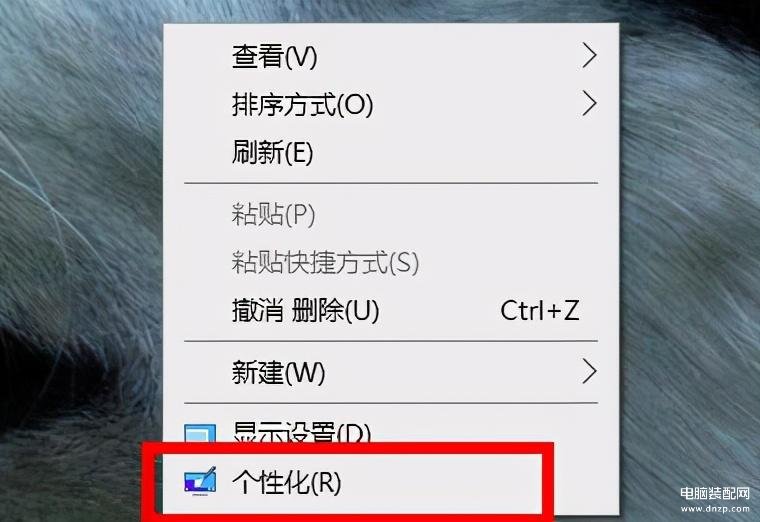This screenshot has width=760, height=522.
Task: Select 排序方式(O) in context menu
Action: [391, 104]
